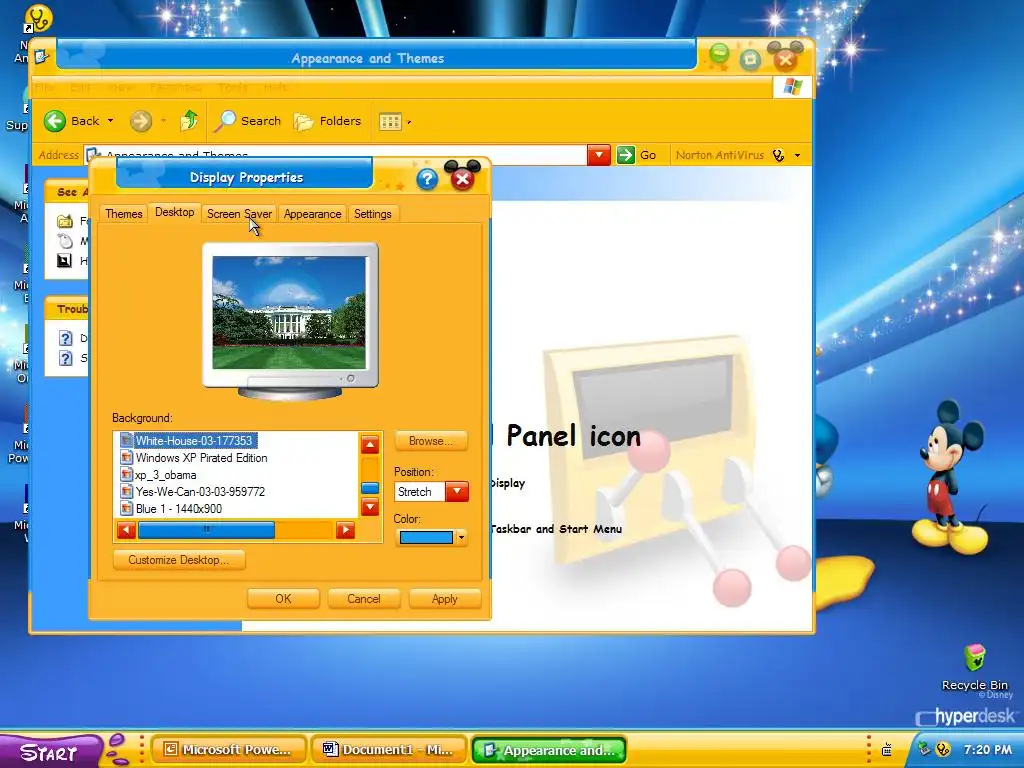Expand the Norton AntiVirus dropdown arrow
Image resolution: width=1024 pixels, height=768 pixels.
click(797, 155)
